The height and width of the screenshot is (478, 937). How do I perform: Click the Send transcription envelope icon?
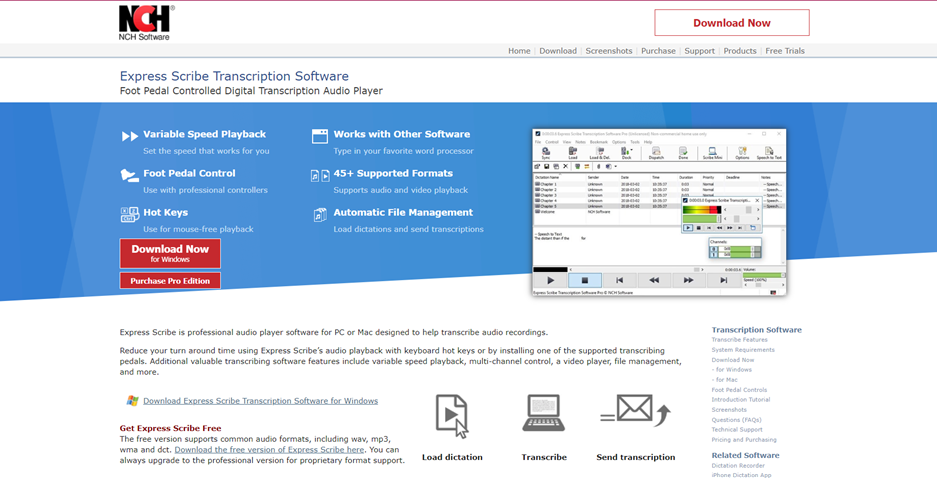[x=634, y=410]
